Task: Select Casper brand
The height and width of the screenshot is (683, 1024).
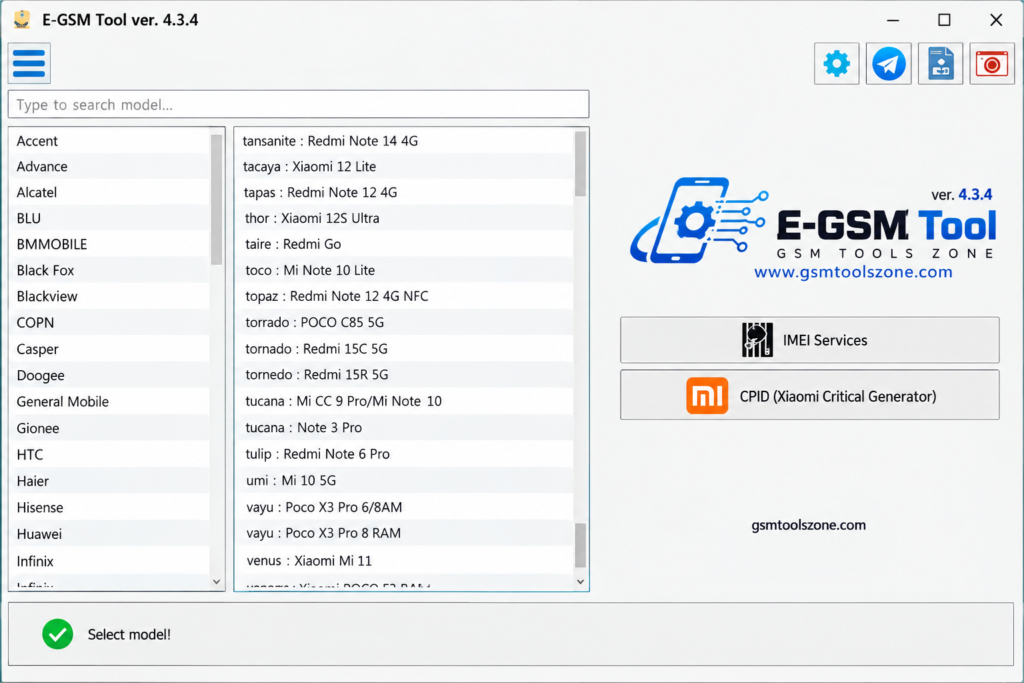Action: coord(109,349)
